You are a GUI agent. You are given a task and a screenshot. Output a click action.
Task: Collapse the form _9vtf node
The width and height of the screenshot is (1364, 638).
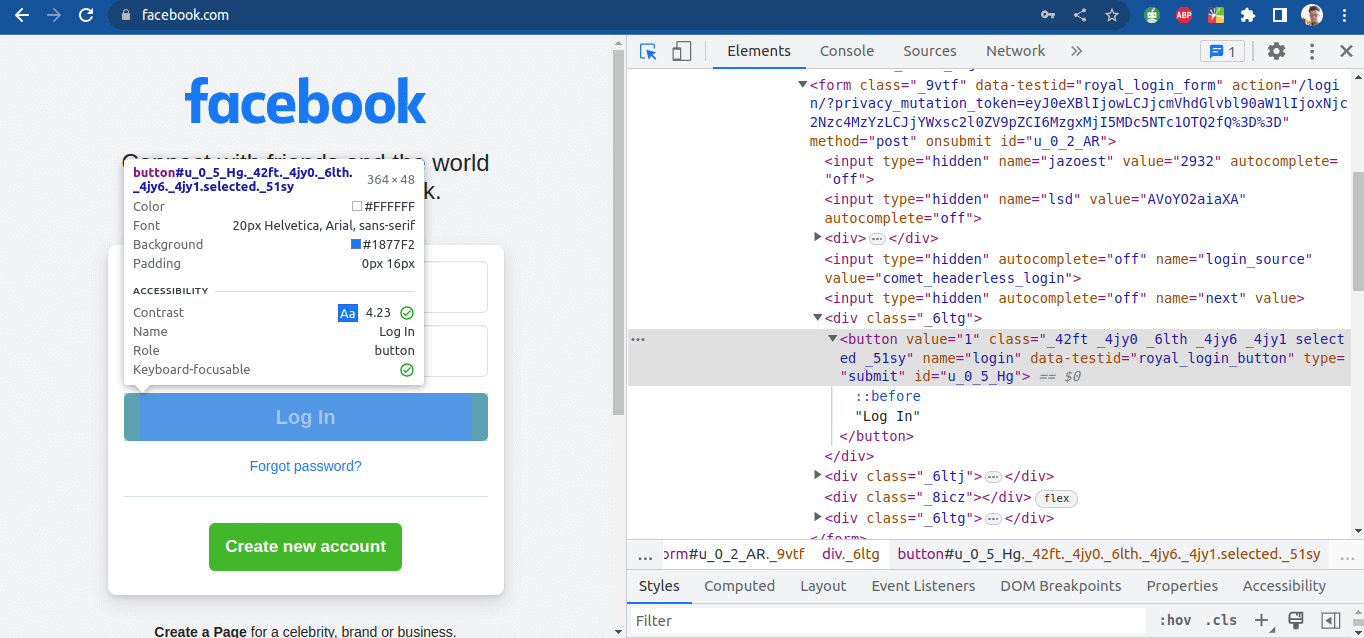click(x=801, y=85)
